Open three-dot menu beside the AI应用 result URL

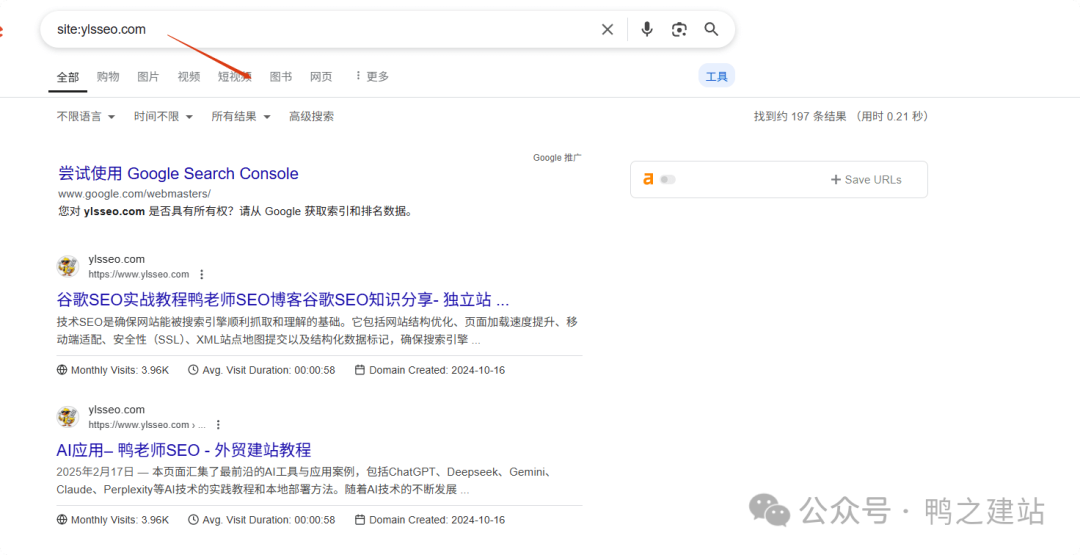coord(218,425)
